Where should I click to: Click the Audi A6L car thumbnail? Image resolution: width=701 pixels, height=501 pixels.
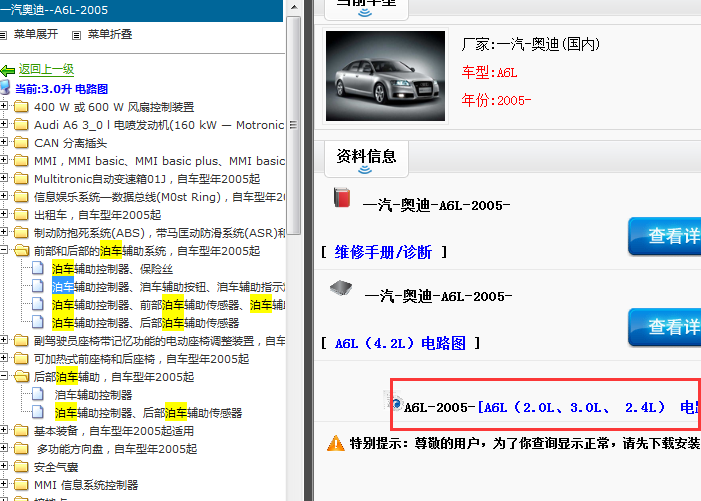pos(385,76)
